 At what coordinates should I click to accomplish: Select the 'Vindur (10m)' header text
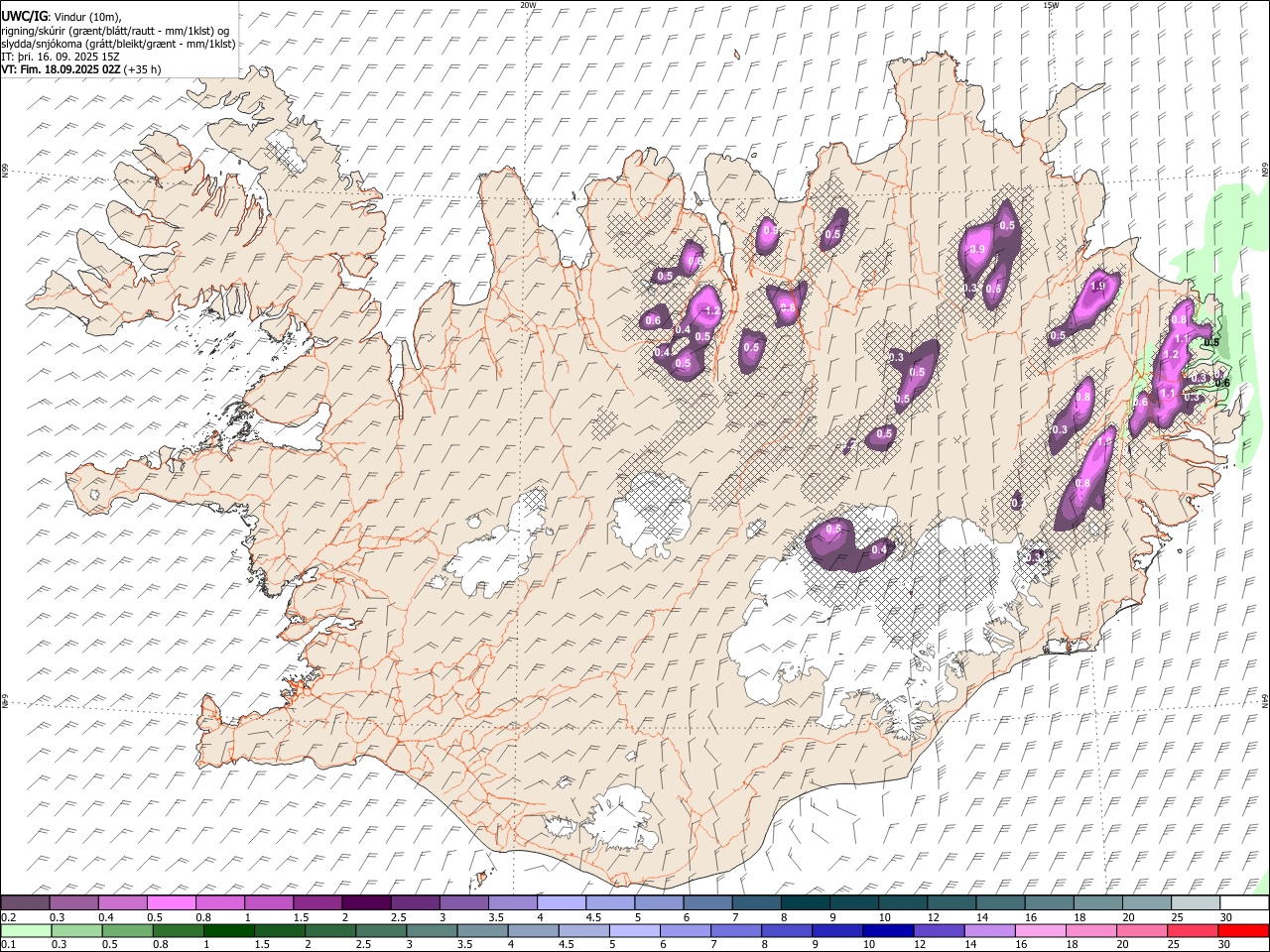(88, 17)
